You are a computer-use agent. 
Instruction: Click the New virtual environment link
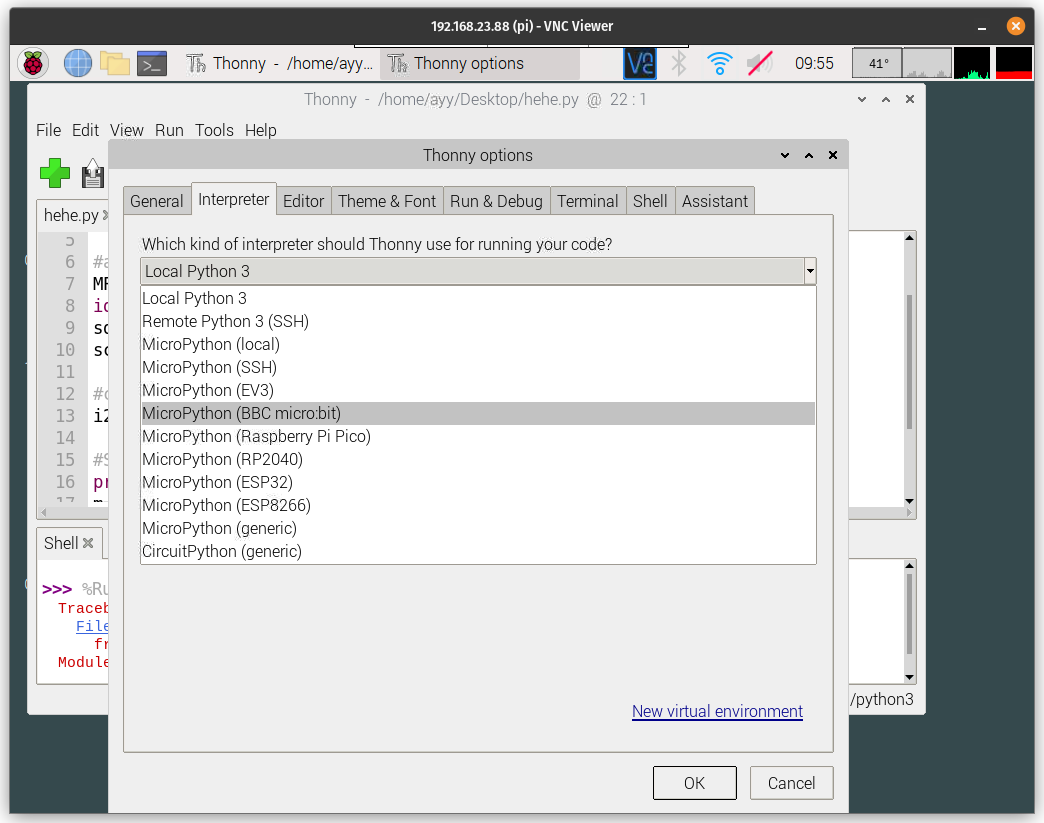click(x=717, y=712)
